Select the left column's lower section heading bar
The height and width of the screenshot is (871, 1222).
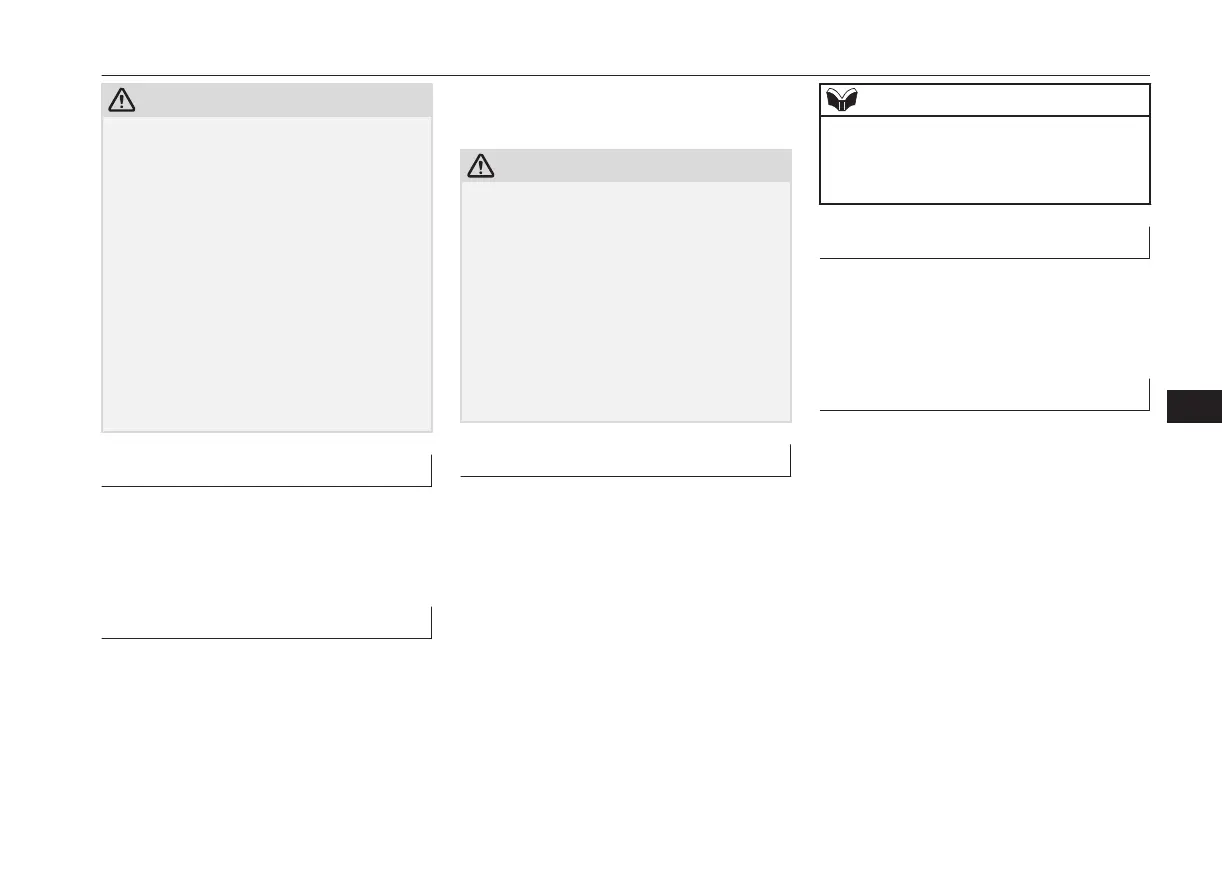pyautogui.click(x=267, y=623)
